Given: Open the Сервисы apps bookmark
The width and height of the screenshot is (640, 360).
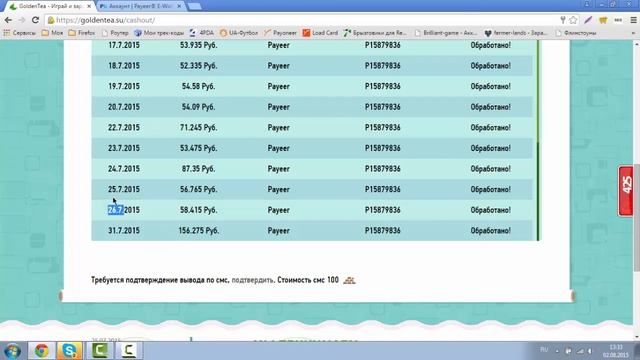Looking at the screenshot, I should click(x=20, y=33).
